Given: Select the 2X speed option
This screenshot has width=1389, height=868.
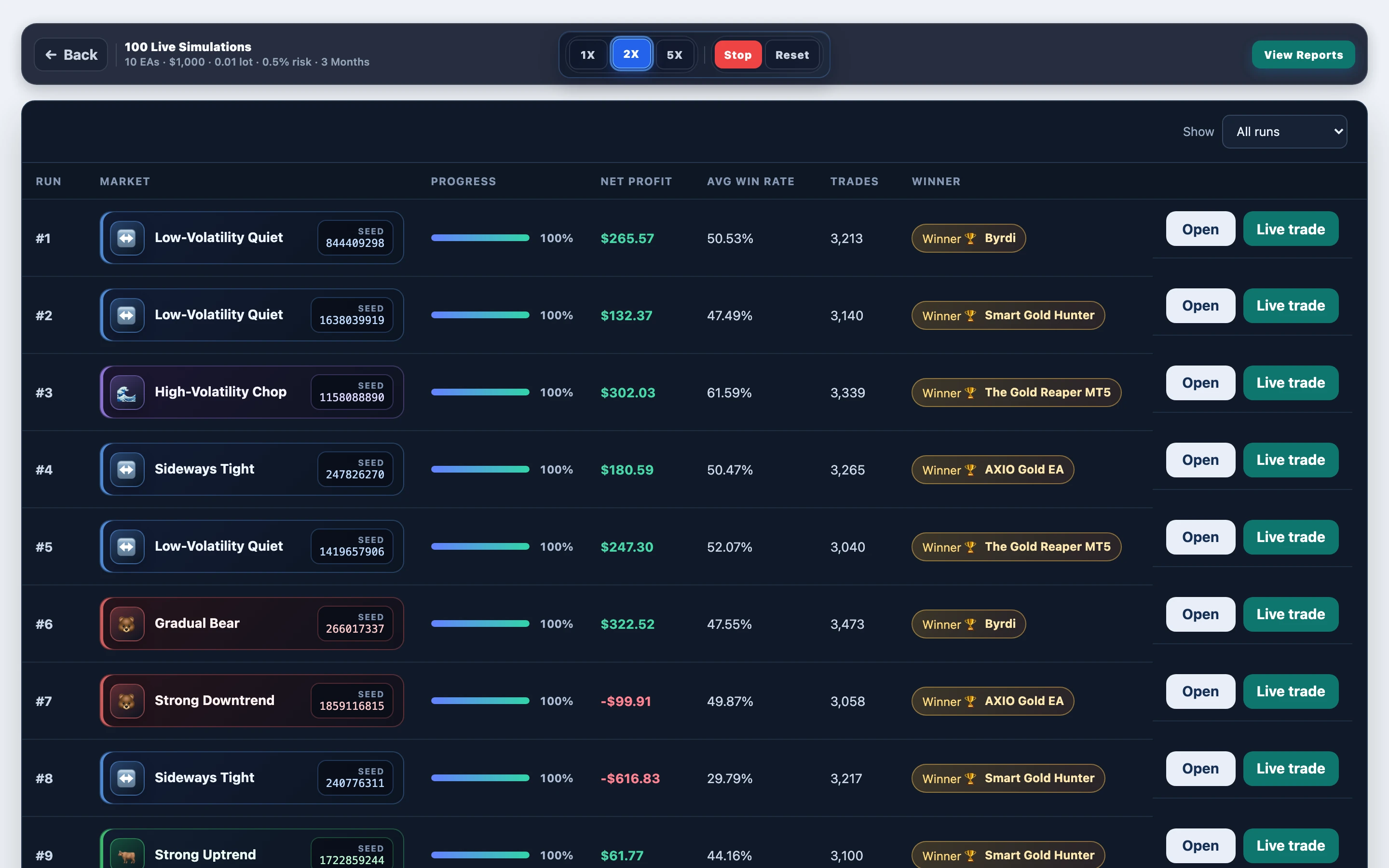Looking at the screenshot, I should coord(631,54).
